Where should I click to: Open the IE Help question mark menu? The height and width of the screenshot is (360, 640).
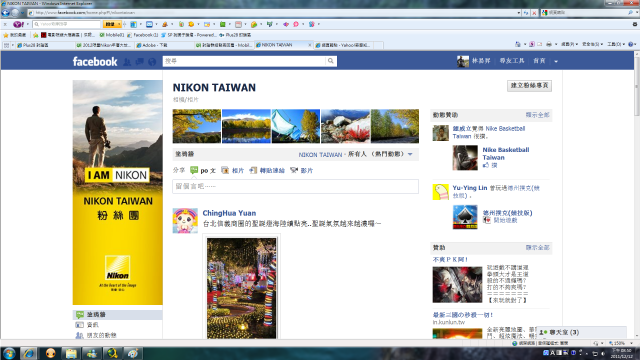pos(632,44)
